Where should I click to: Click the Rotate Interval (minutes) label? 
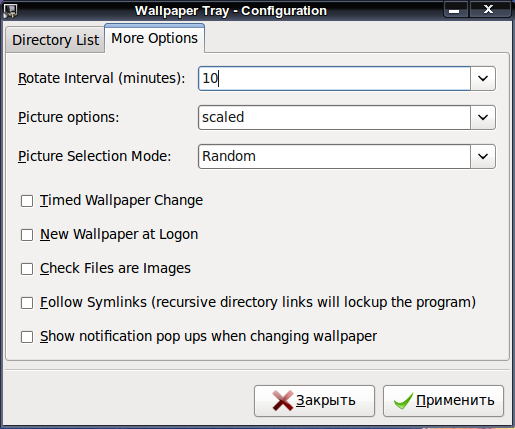coord(101,78)
